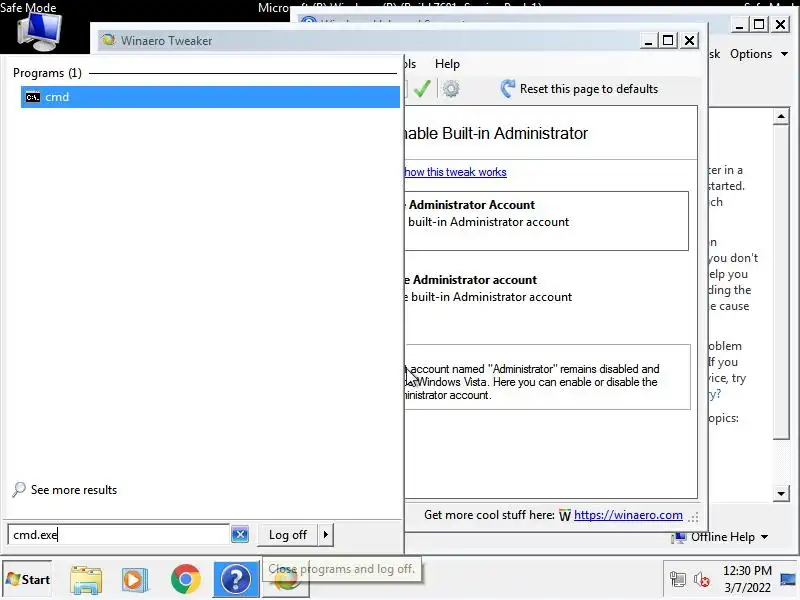
Task: Open the cmd program result
Action: click(210, 97)
